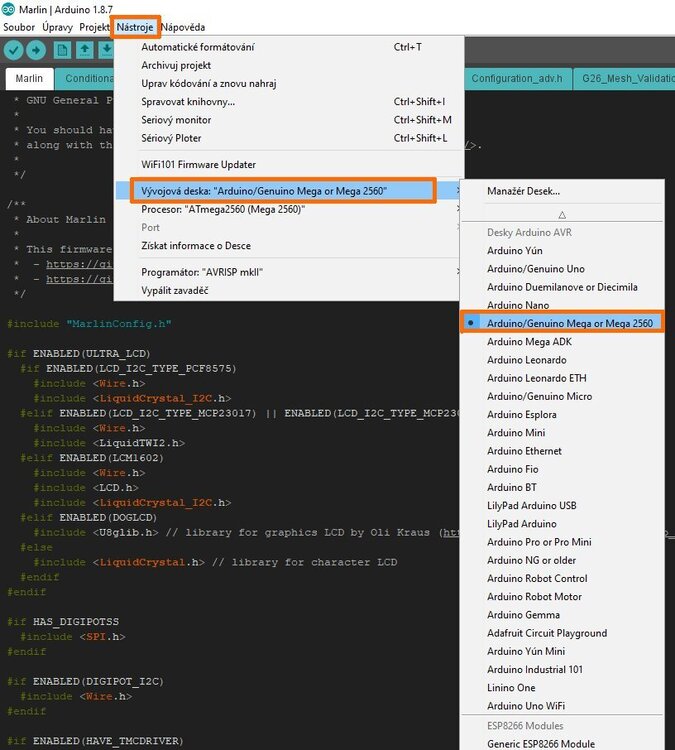Choose Linino One board
675x750 pixels.
coord(562,687)
